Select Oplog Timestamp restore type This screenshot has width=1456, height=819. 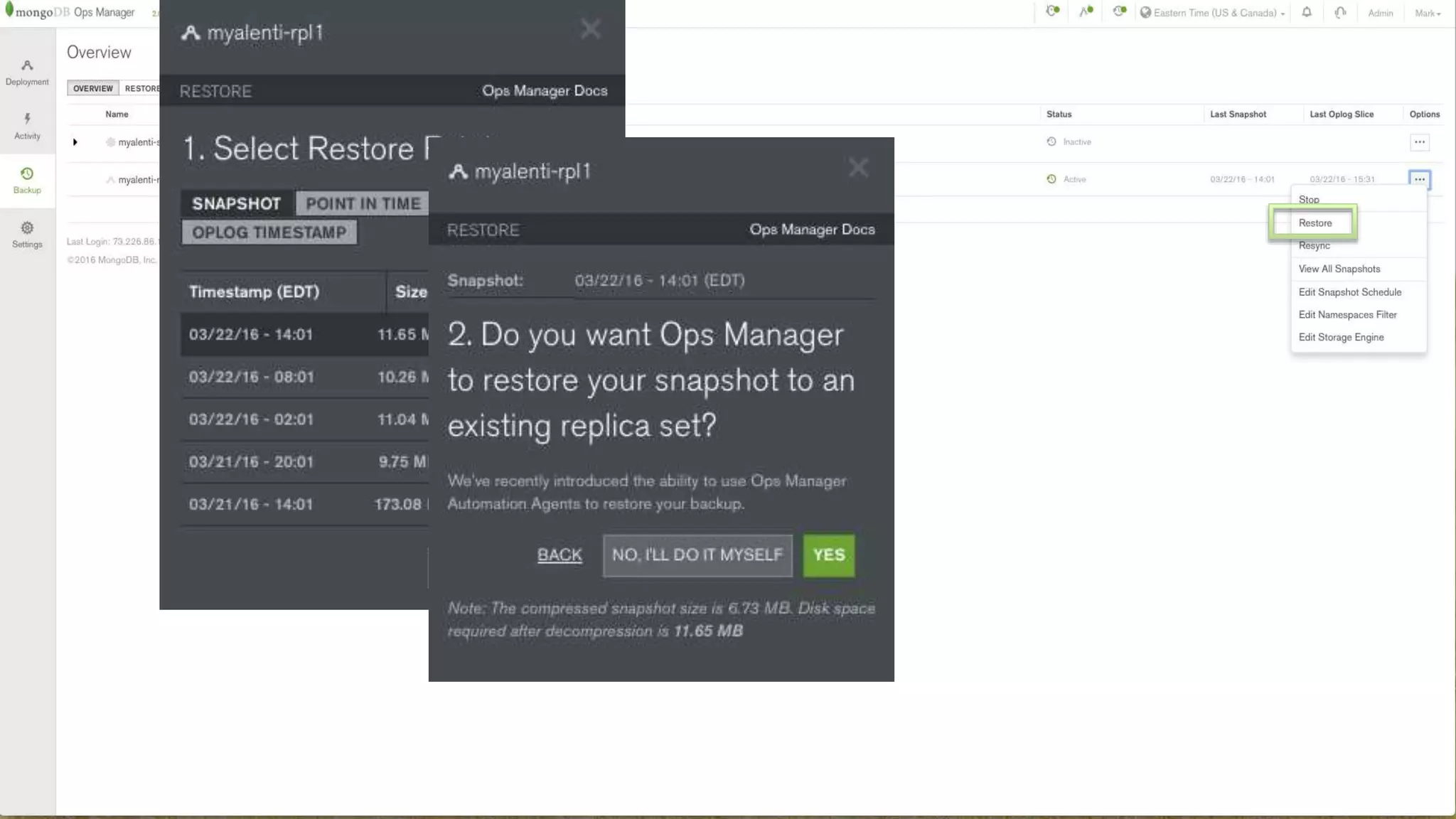click(x=269, y=232)
